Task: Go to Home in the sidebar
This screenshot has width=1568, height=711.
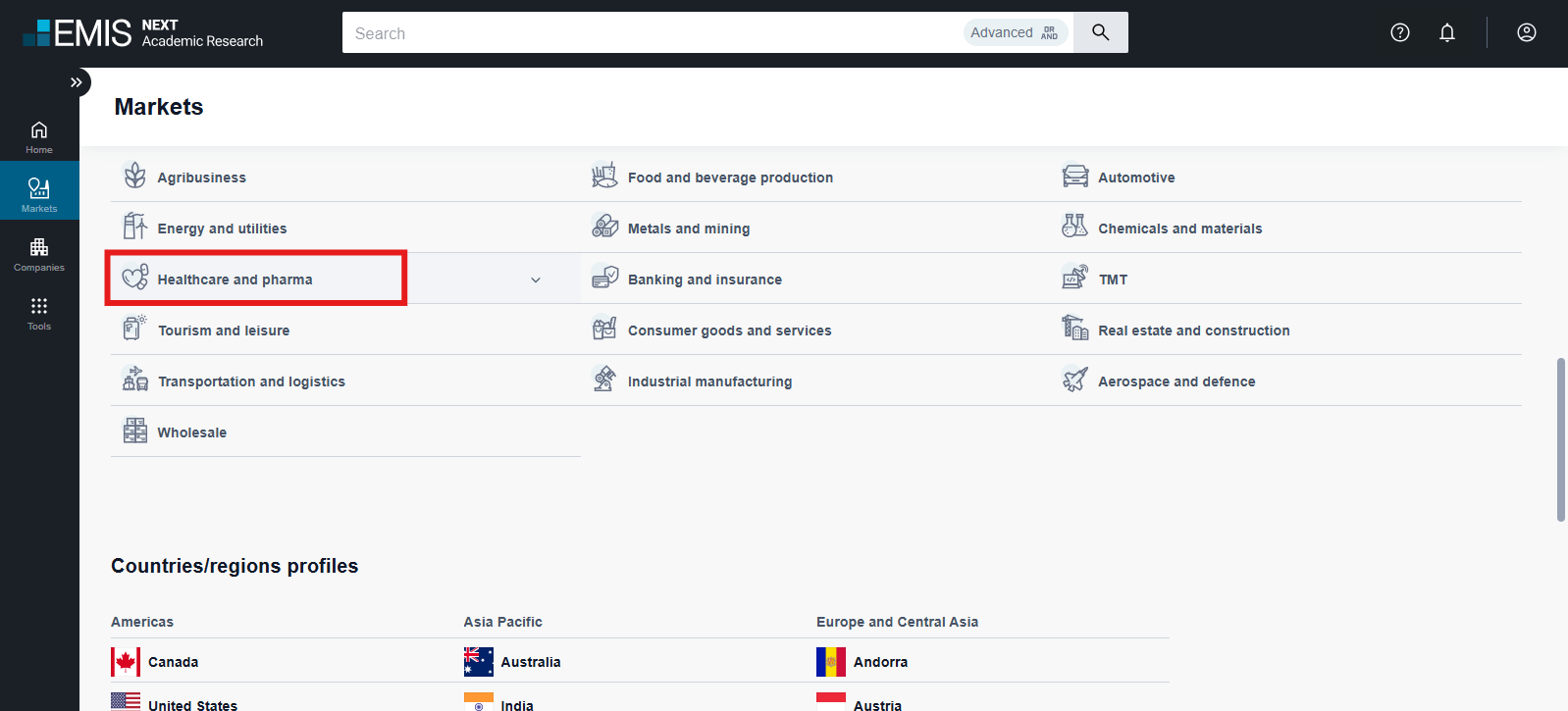Action: [x=39, y=137]
